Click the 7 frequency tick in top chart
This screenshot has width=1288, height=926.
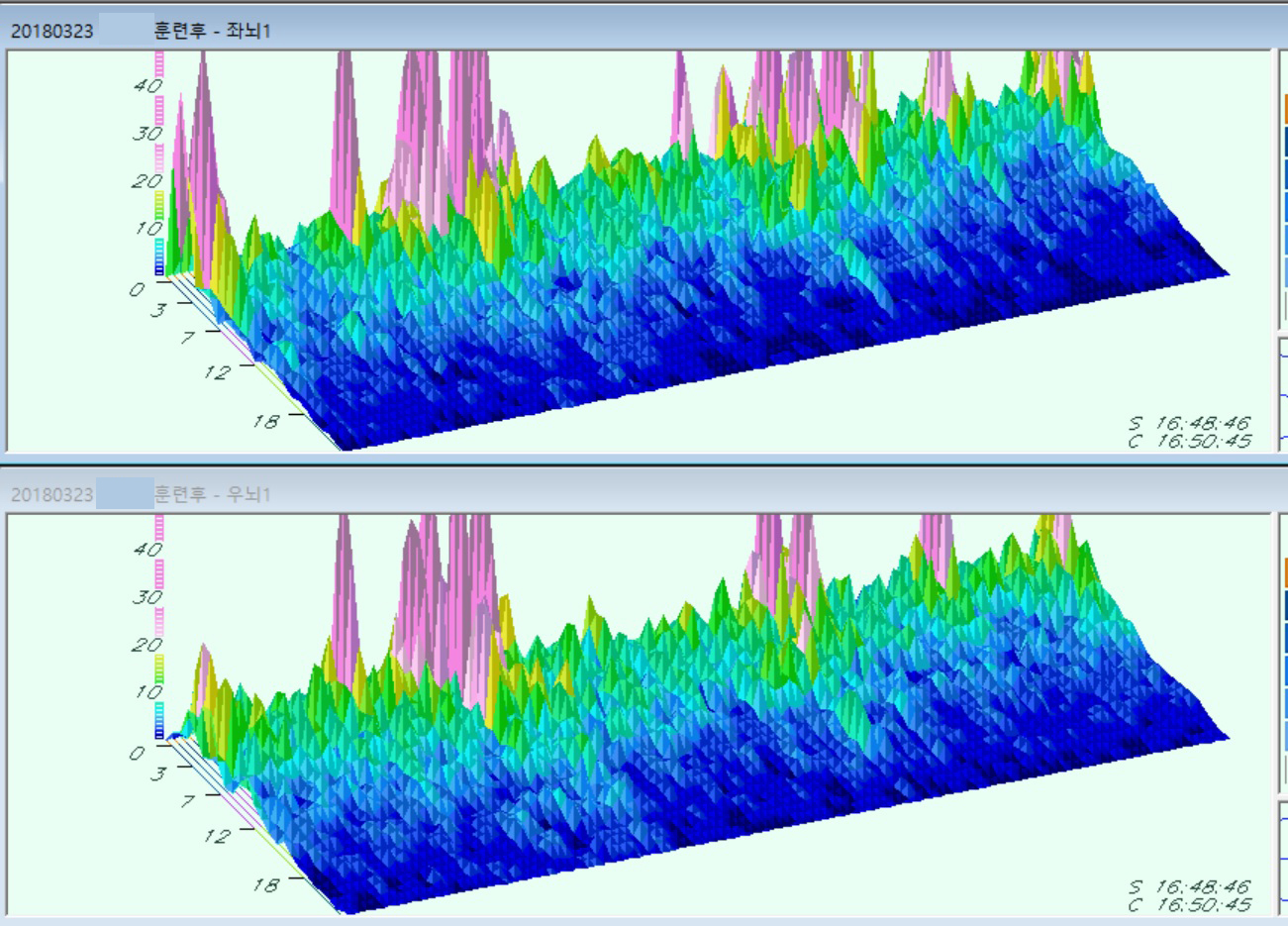pos(187,337)
